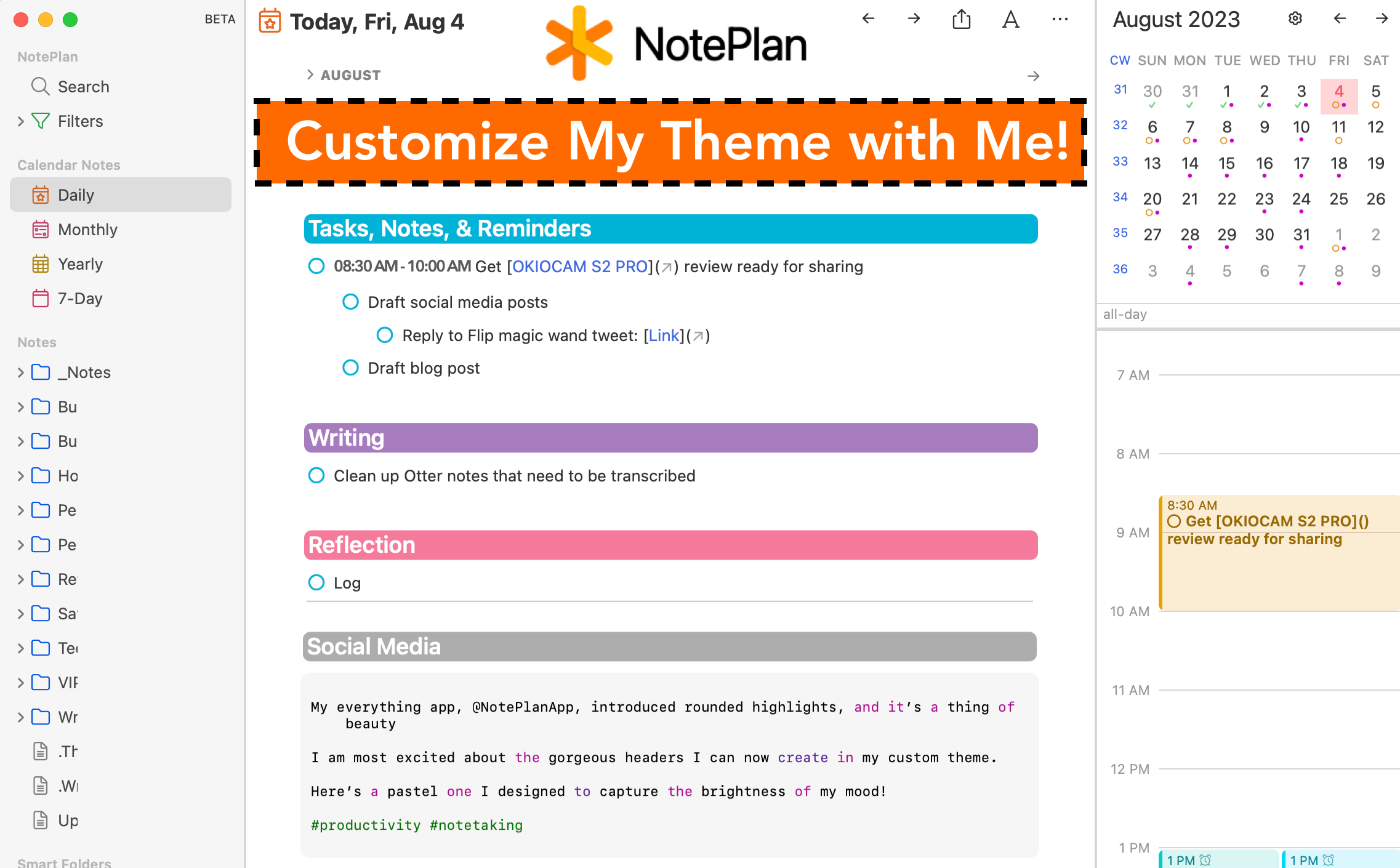Click the calendar star icon beside date
The height and width of the screenshot is (868, 1400).
click(270, 22)
